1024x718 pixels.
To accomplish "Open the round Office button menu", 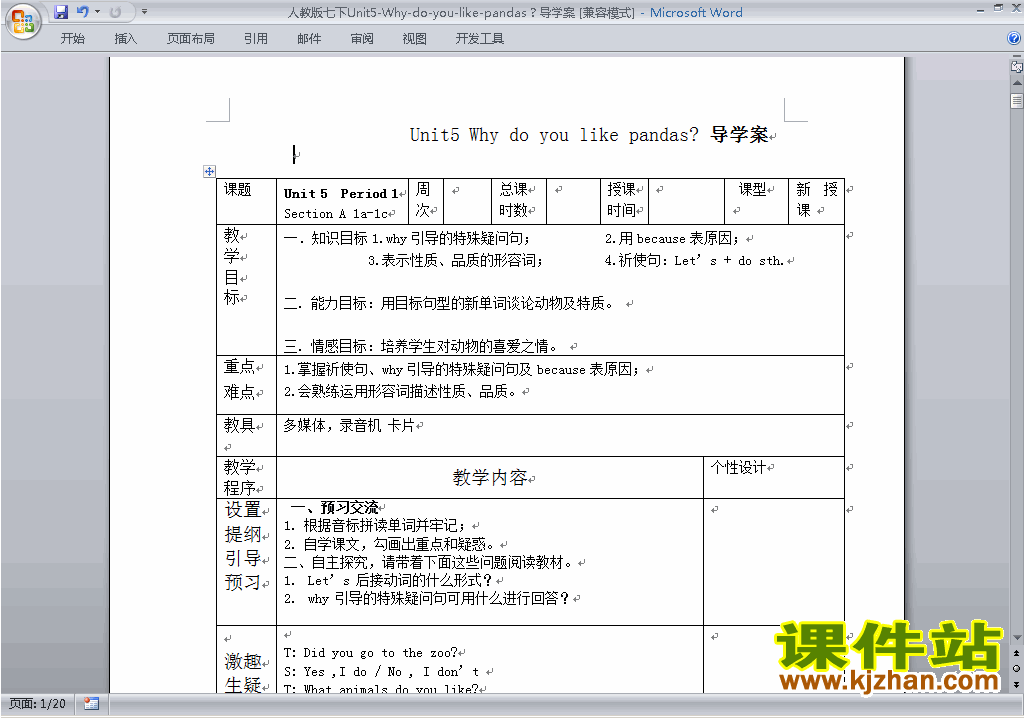I will point(23,21).
